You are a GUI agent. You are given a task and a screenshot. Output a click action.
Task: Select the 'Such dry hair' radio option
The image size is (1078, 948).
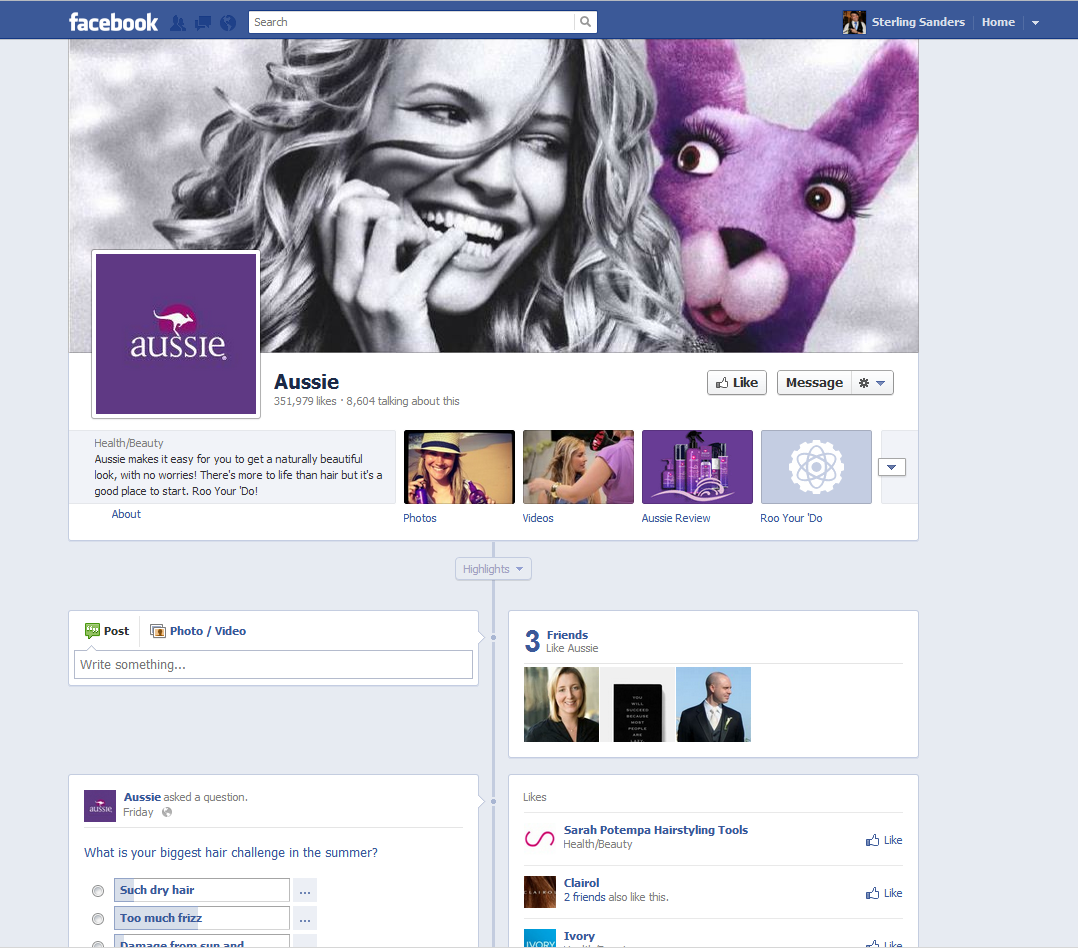(x=98, y=891)
